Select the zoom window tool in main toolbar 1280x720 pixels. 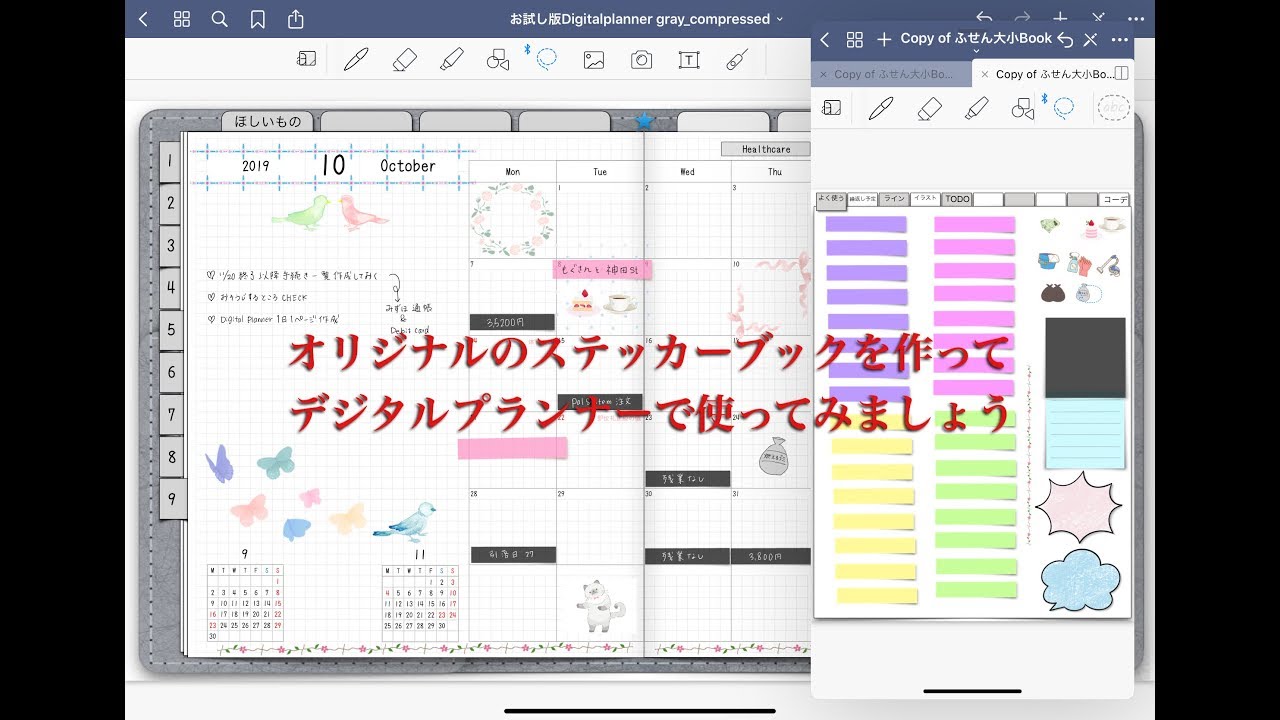(306, 59)
